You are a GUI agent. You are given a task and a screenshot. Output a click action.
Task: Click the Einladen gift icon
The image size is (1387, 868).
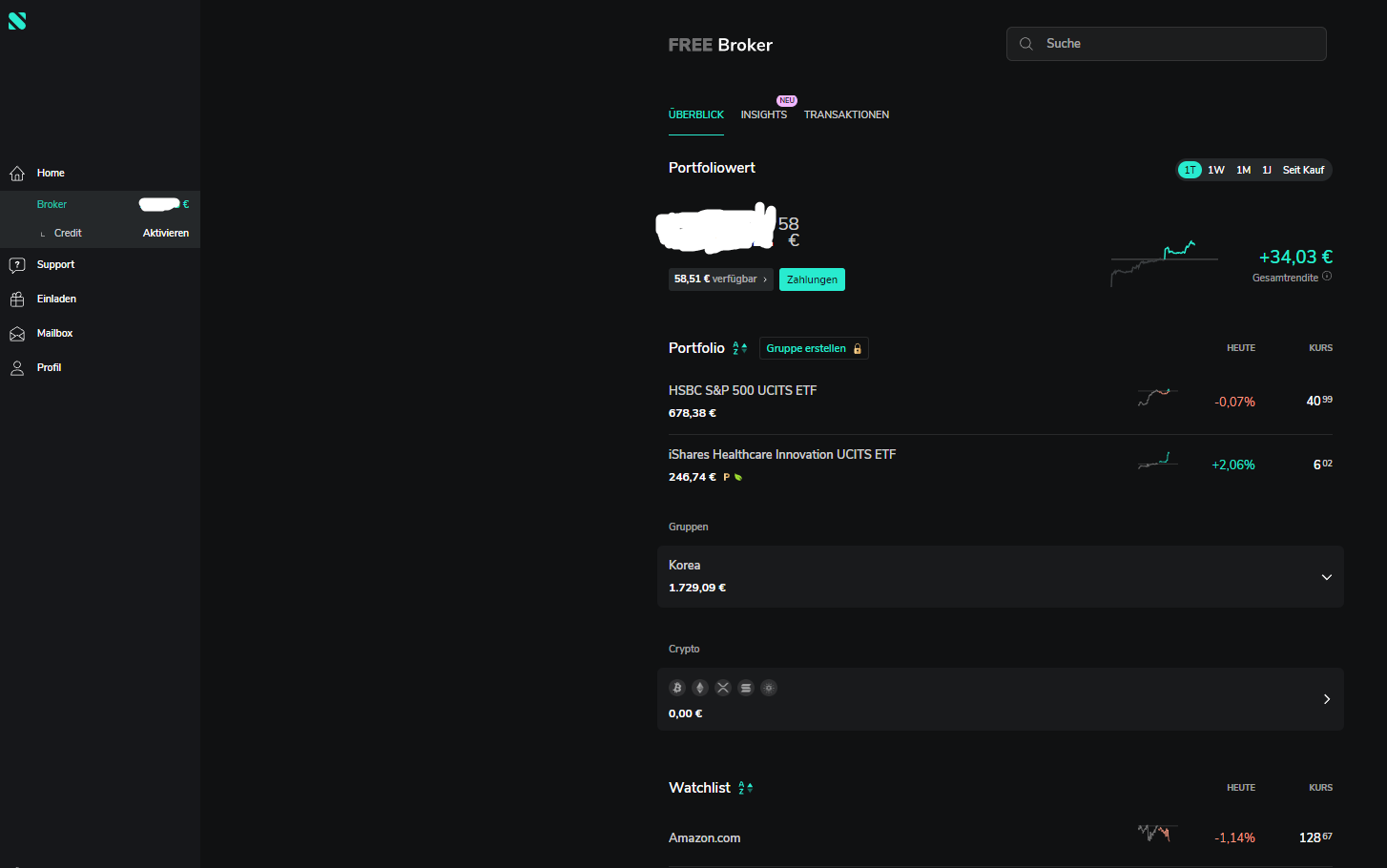[17, 300]
